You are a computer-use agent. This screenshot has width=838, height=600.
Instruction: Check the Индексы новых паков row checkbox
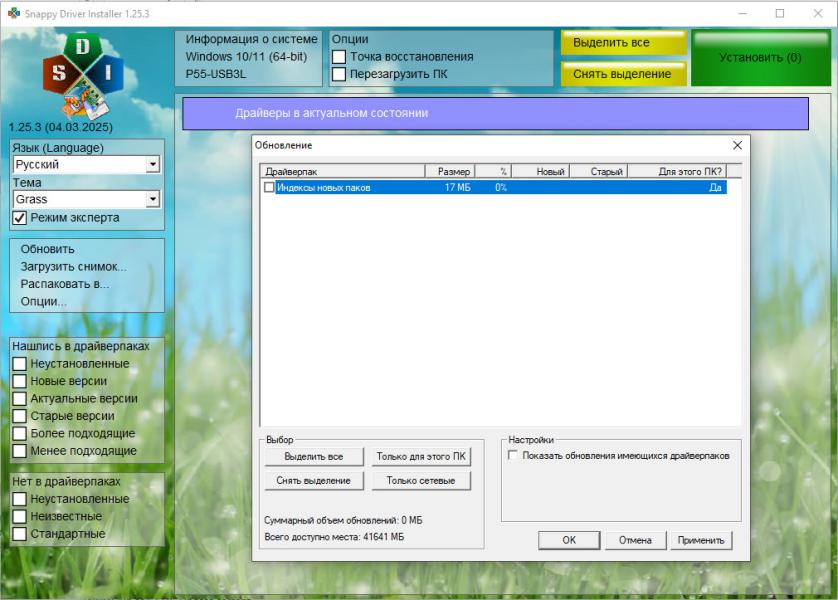[268, 187]
